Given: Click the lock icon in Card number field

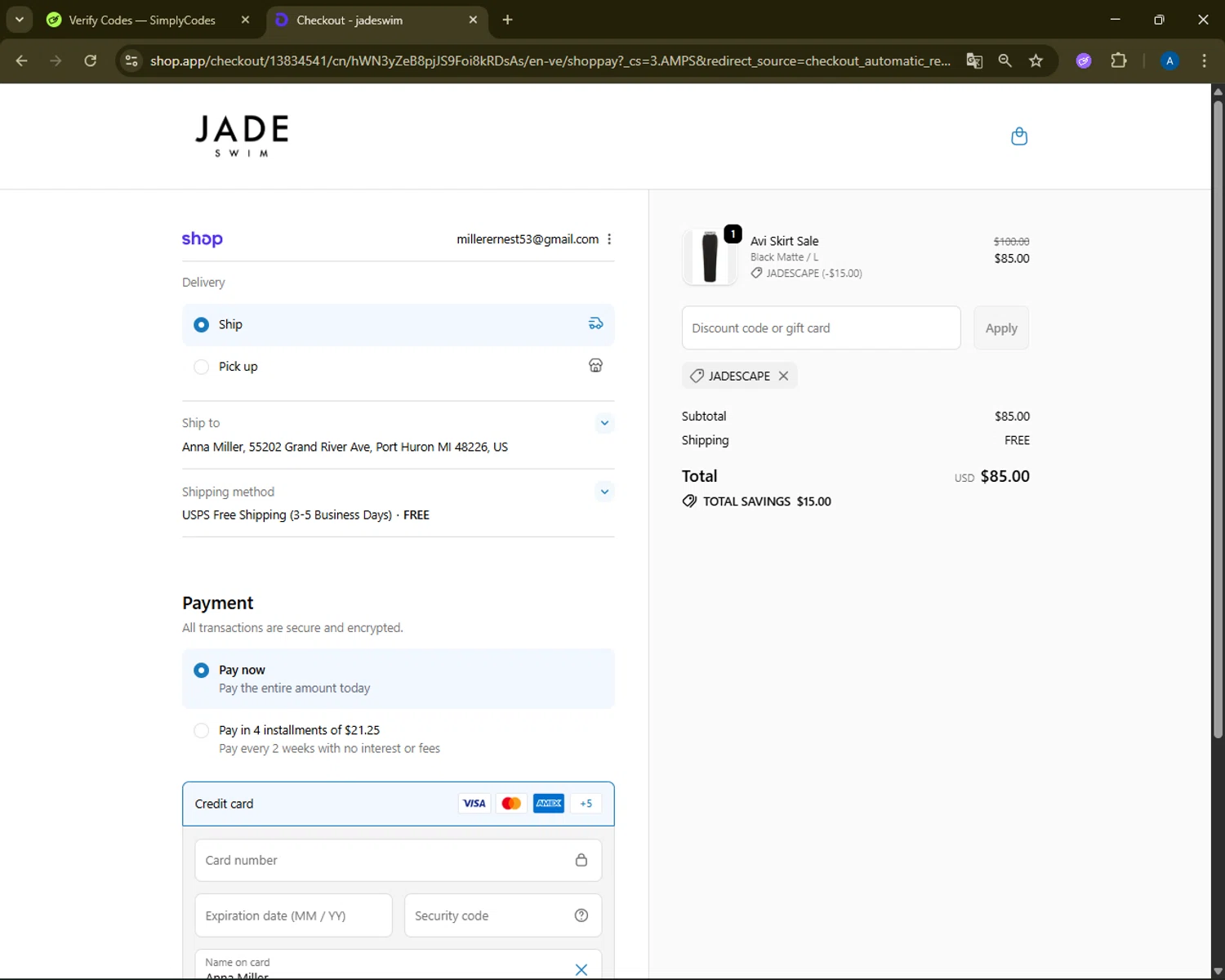Looking at the screenshot, I should [x=581, y=860].
